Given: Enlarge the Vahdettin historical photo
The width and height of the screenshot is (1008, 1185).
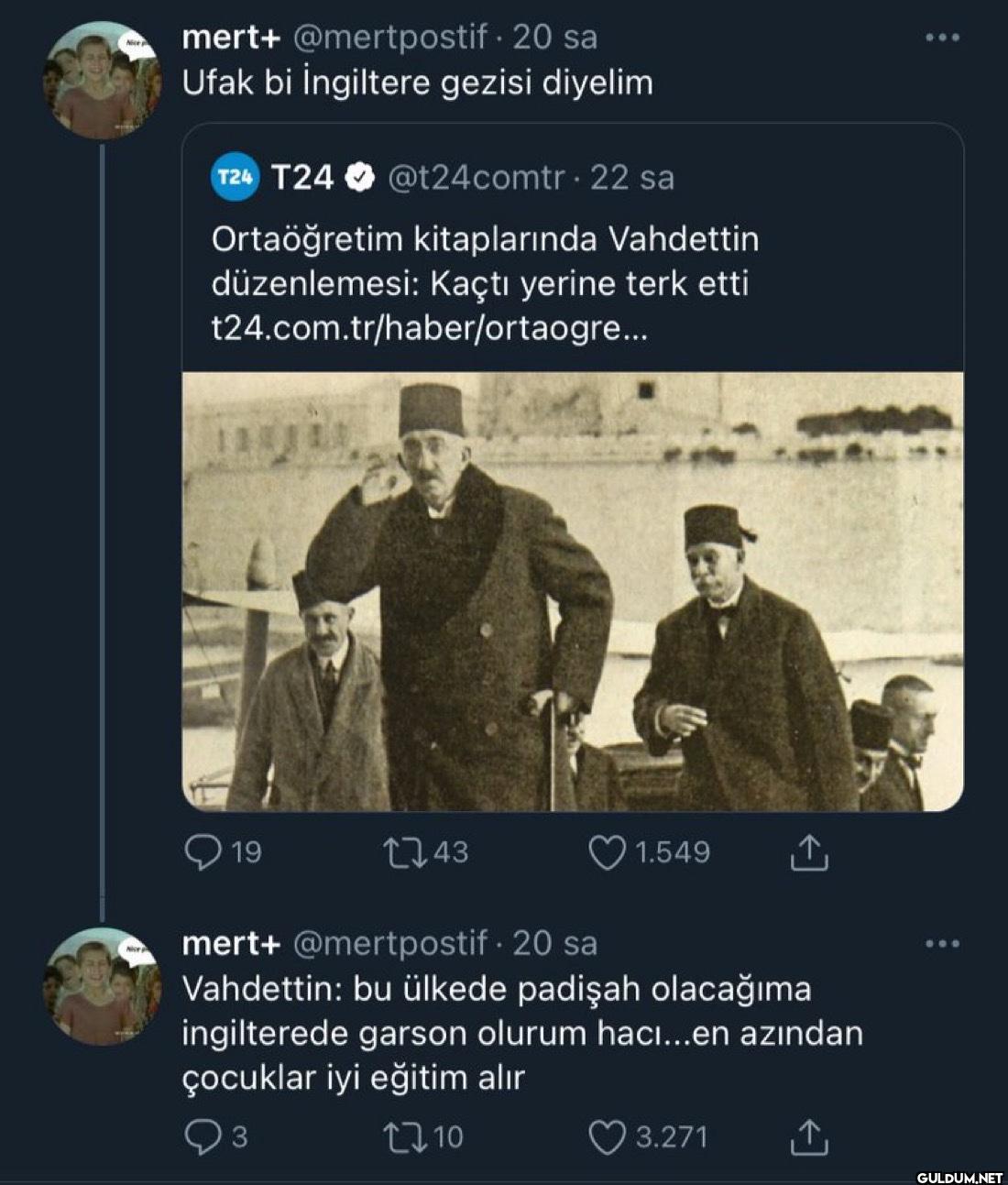Looking at the screenshot, I should (x=572, y=591).
